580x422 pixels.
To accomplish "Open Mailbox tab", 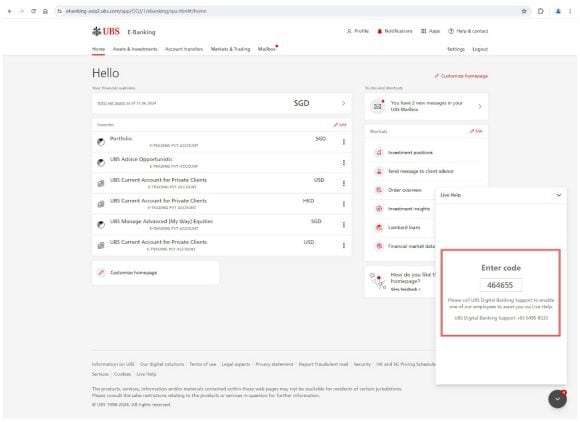I will tap(267, 49).
